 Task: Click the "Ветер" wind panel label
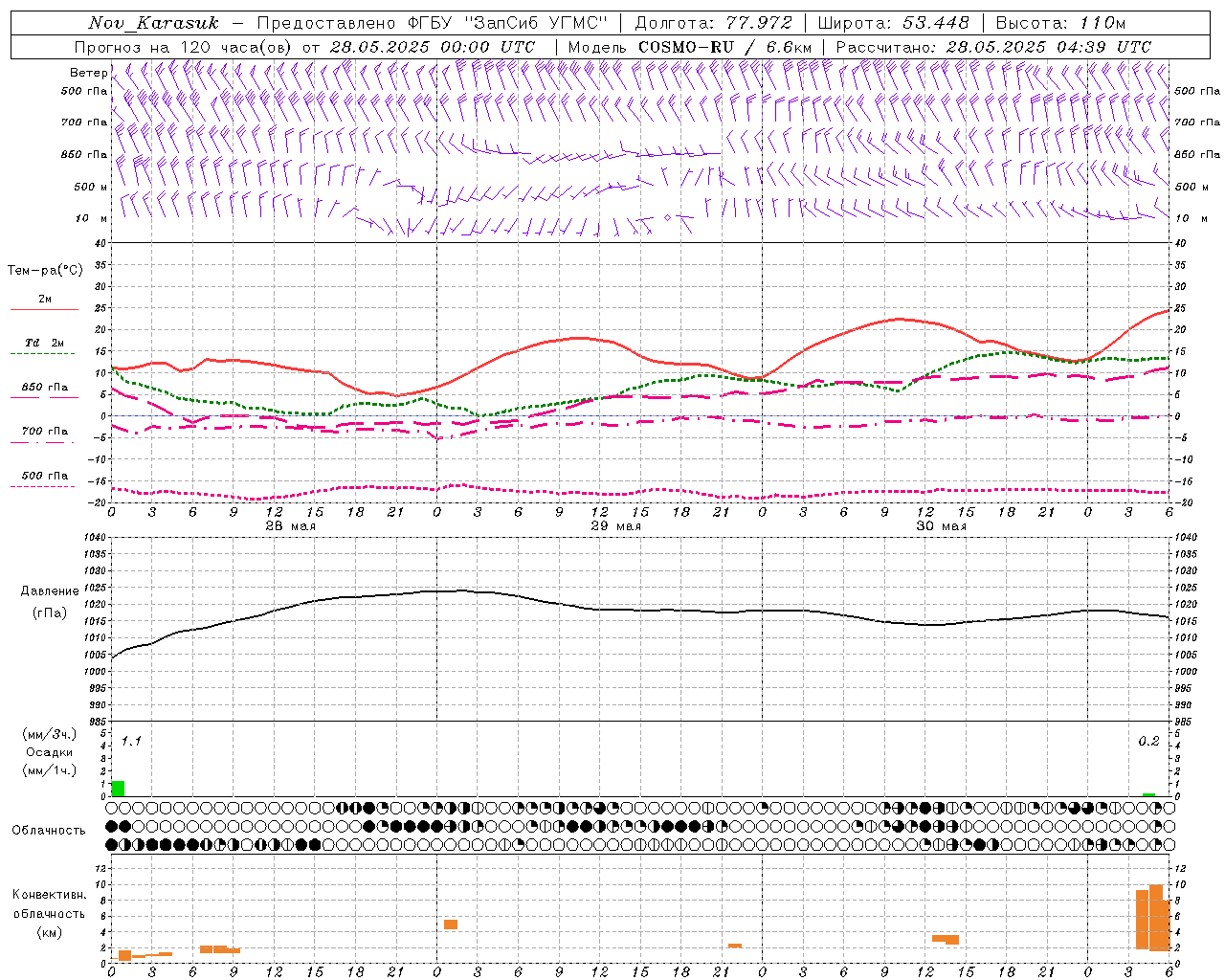88,73
